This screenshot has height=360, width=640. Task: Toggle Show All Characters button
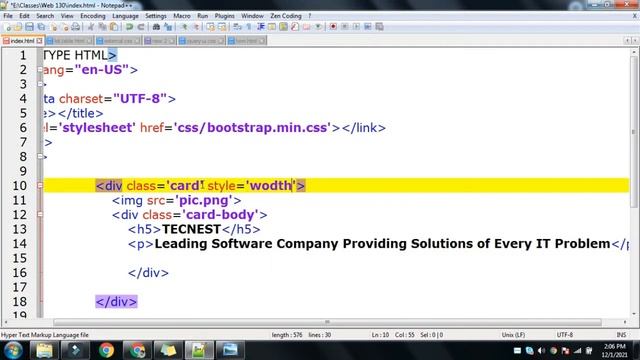249,27
